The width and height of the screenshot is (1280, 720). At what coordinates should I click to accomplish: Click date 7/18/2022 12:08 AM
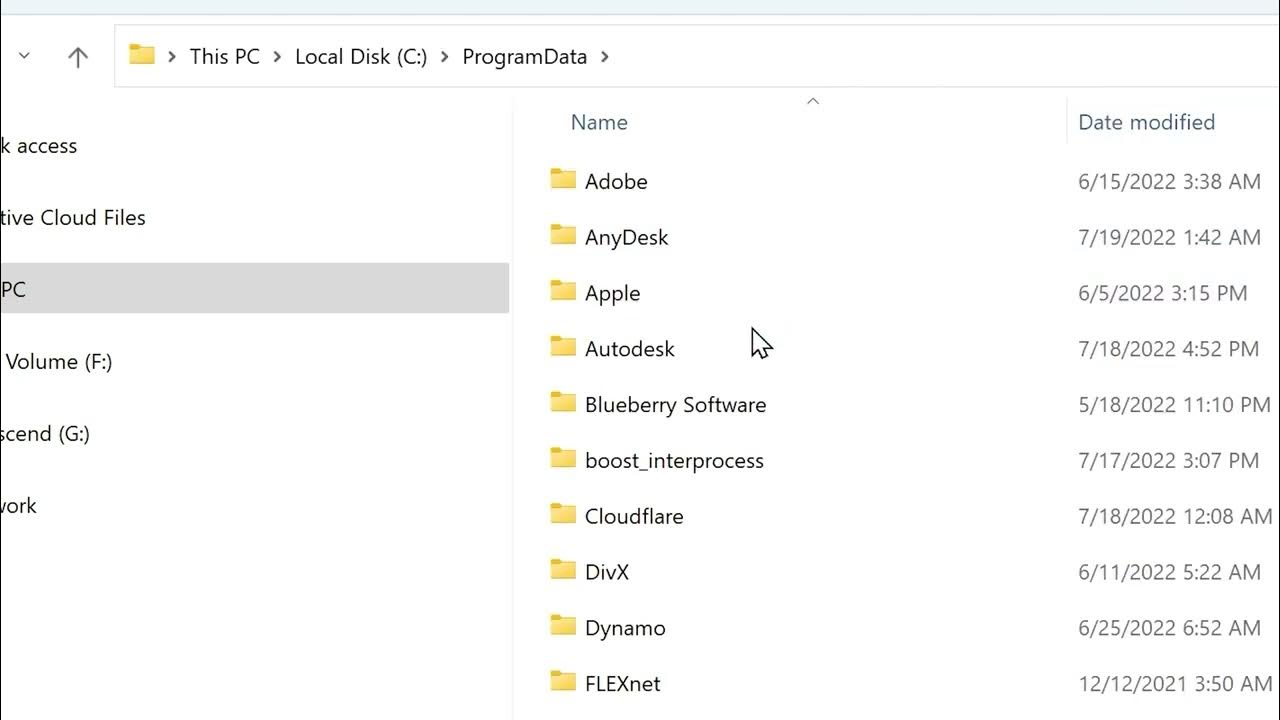[1175, 517]
